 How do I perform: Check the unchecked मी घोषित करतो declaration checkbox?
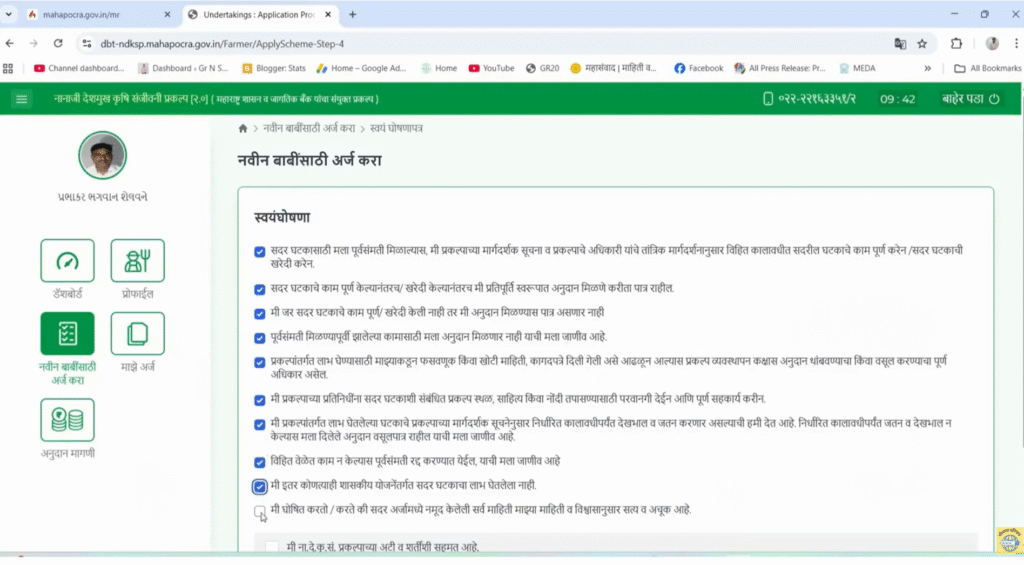tap(260, 511)
